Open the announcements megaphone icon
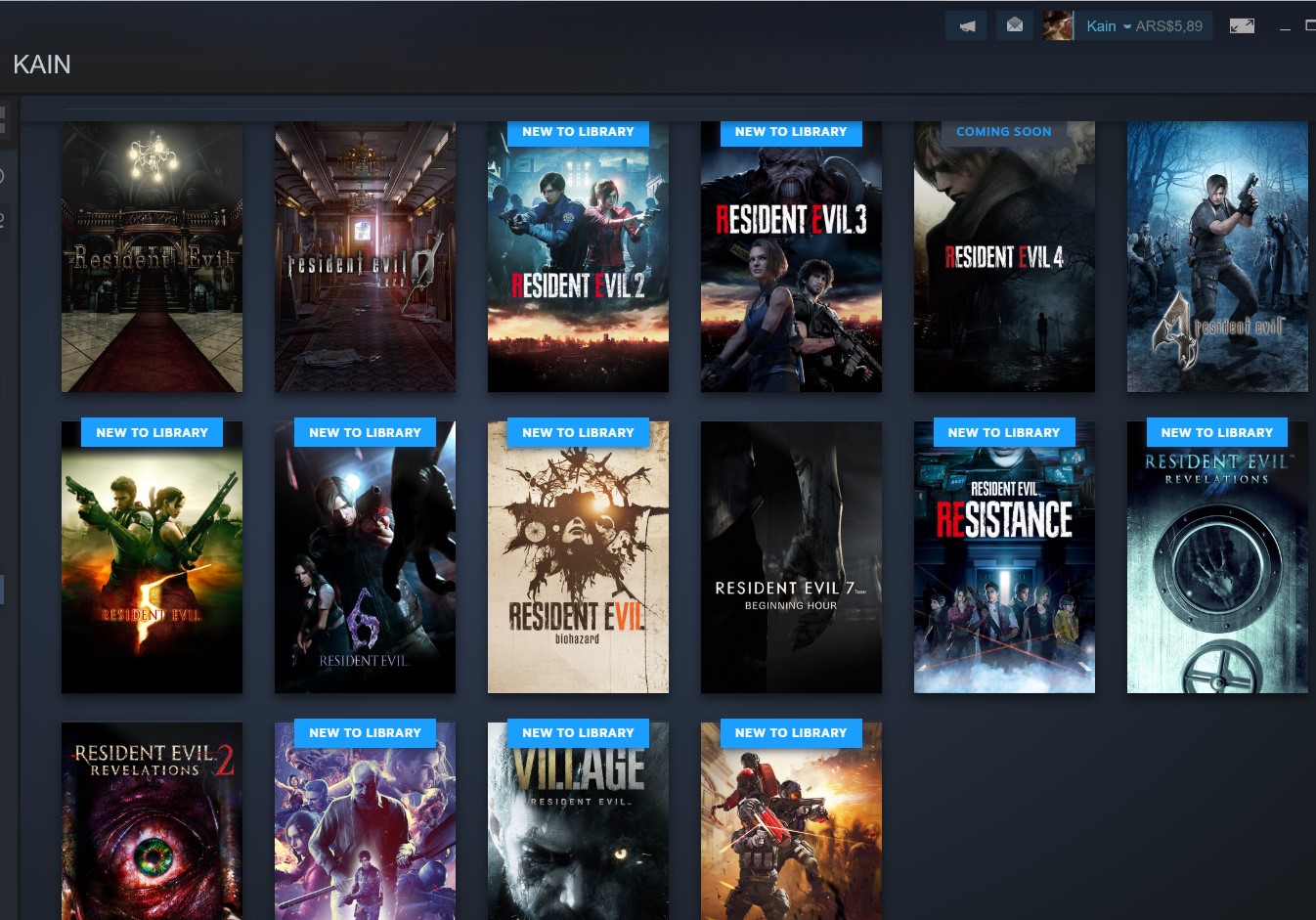1316x920 pixels. tap(966, 26)
